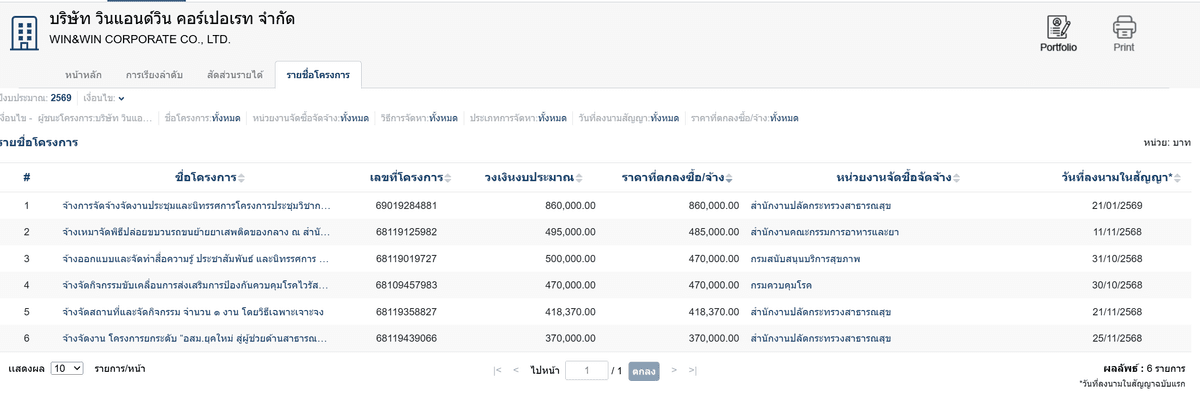
Task: Go to last page arrow
Action: tap(693, 371)
